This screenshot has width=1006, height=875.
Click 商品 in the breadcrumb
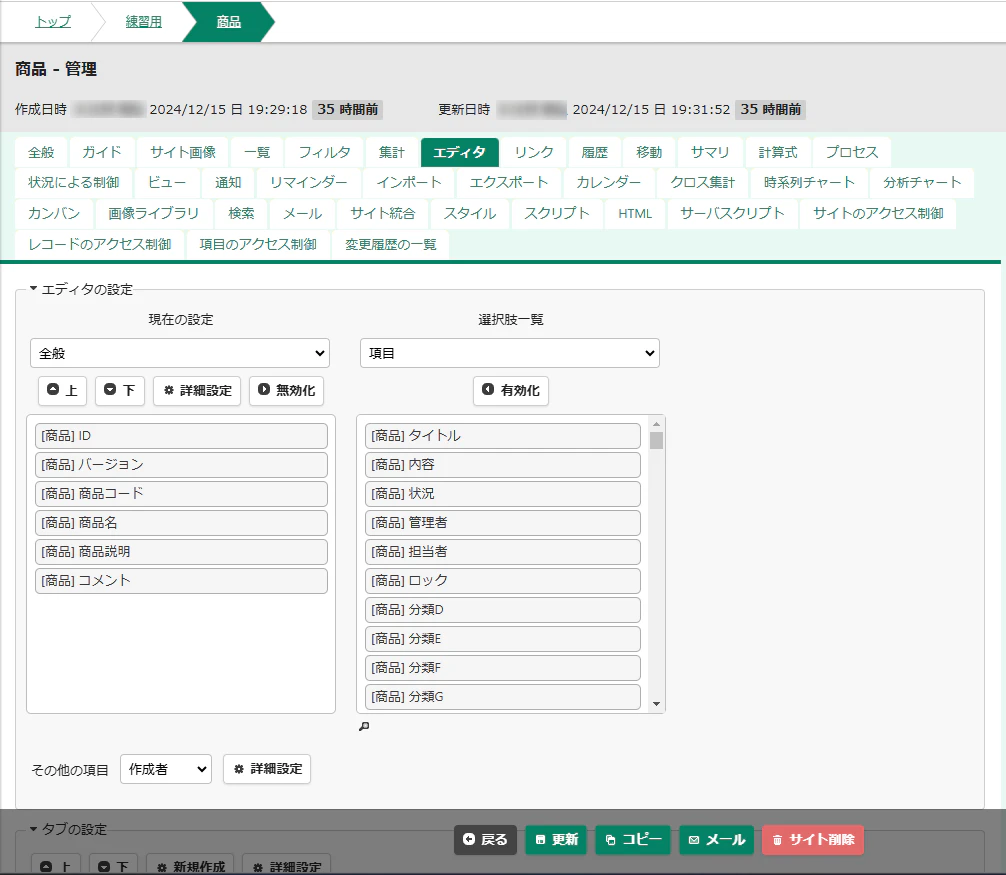coord(228,22)
